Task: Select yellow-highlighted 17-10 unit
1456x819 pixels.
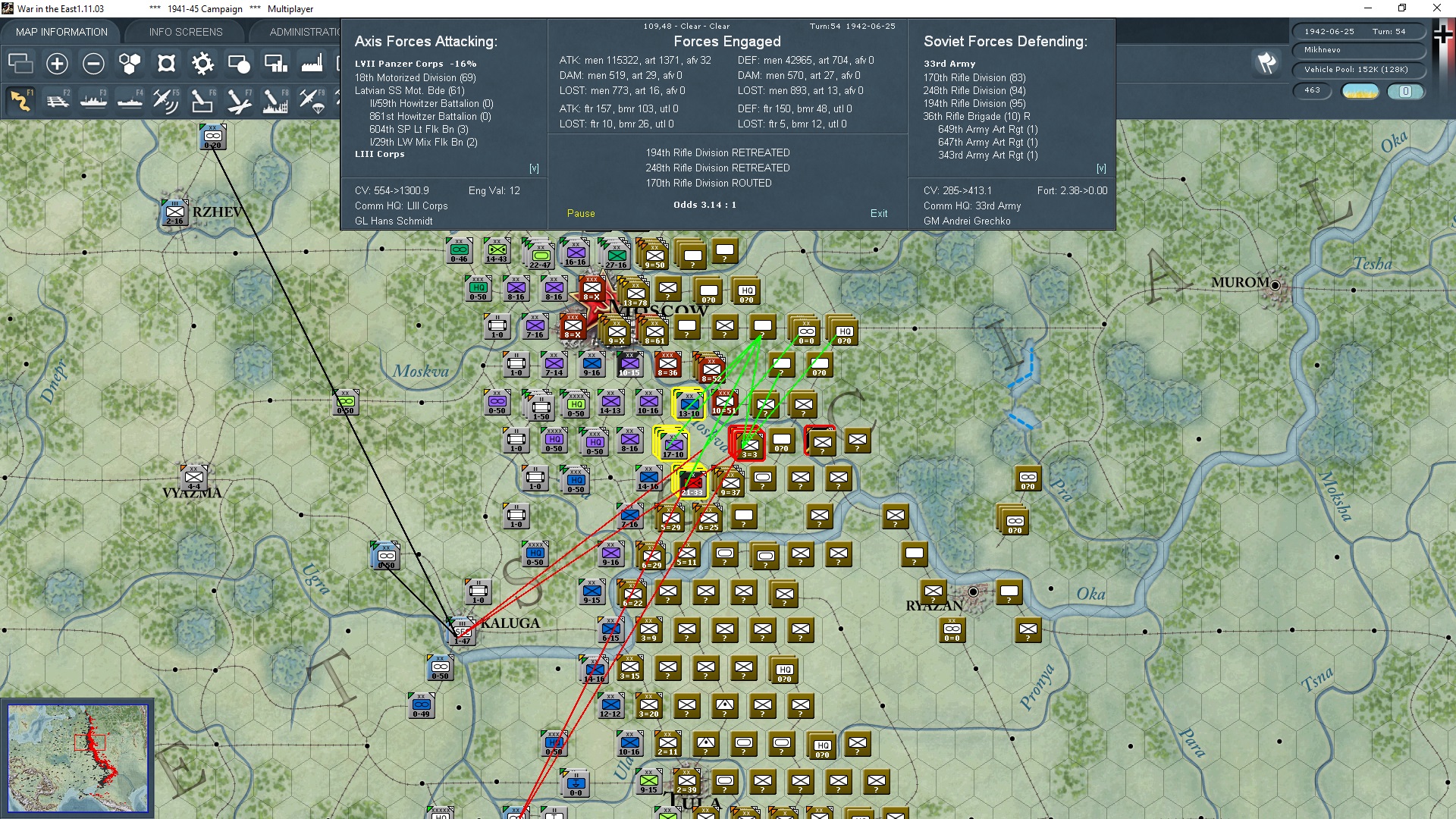Action: [672, 444]
